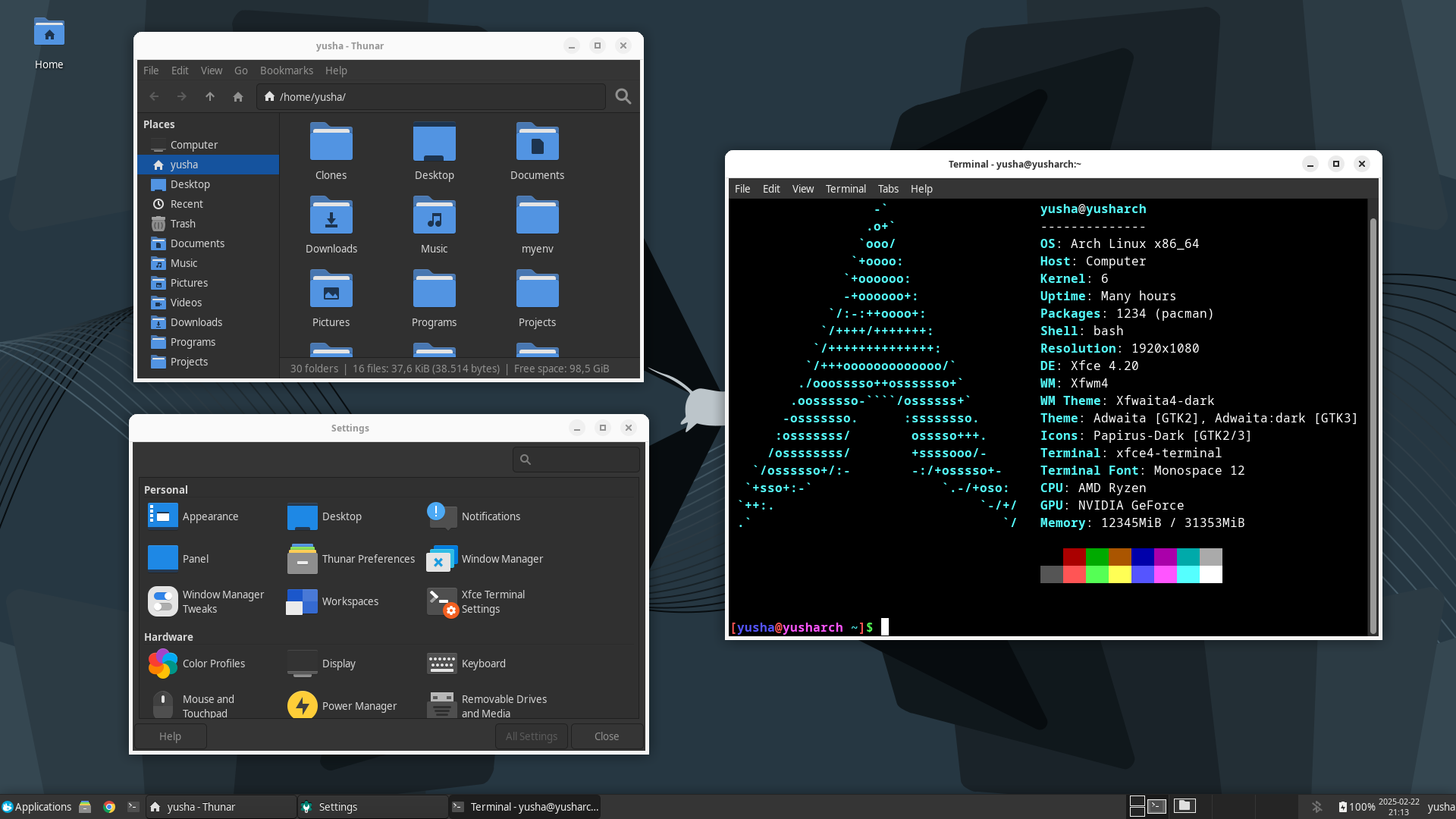Open Workspaces settings
The width and height of the screenshot is (1456, 819).
tap(333, 601)
